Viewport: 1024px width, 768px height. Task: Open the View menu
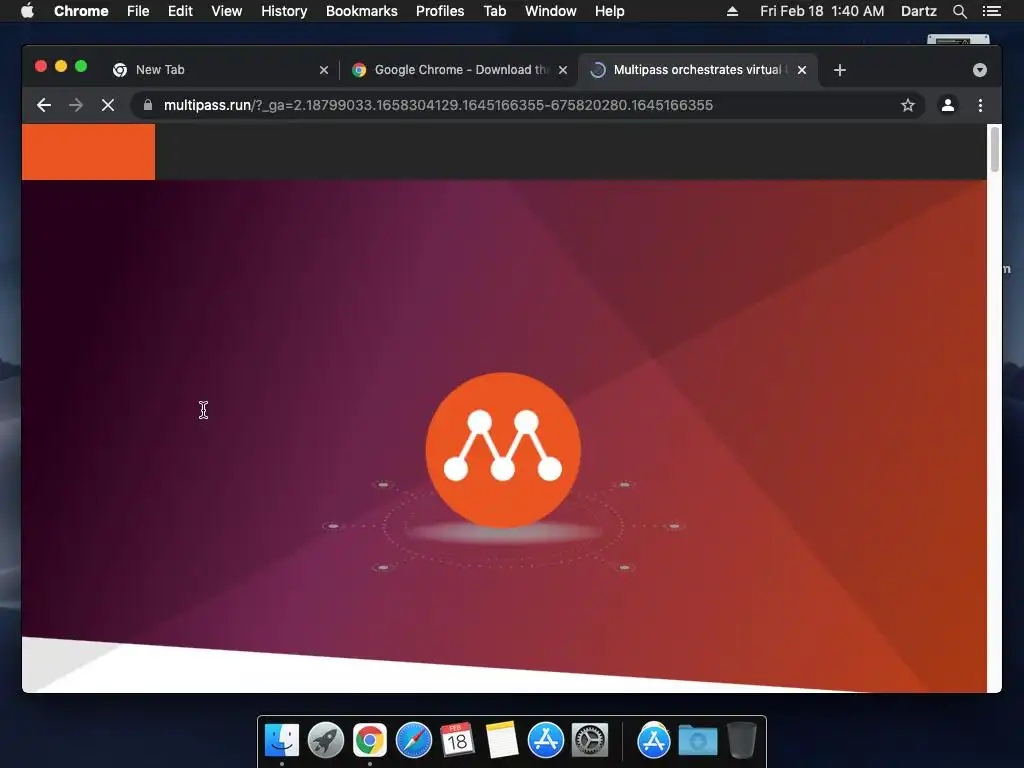tap(227, 11)
